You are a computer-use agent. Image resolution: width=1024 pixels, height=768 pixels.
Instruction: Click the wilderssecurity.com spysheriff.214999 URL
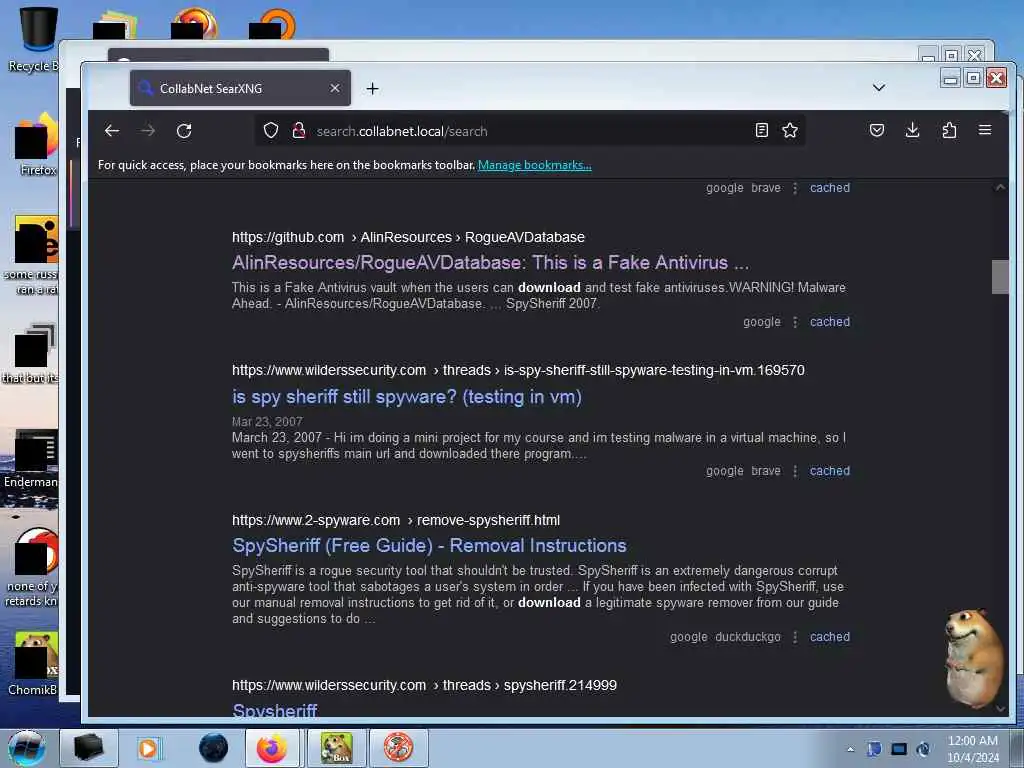point(424,686)
